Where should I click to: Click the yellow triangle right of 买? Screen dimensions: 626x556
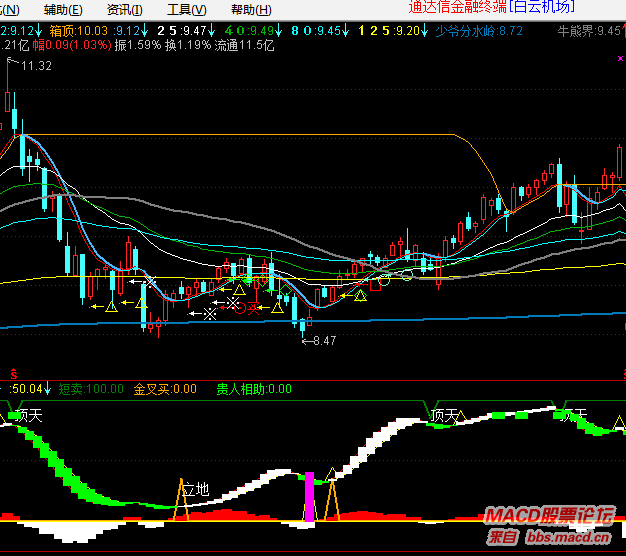click(x=277, y=307)
